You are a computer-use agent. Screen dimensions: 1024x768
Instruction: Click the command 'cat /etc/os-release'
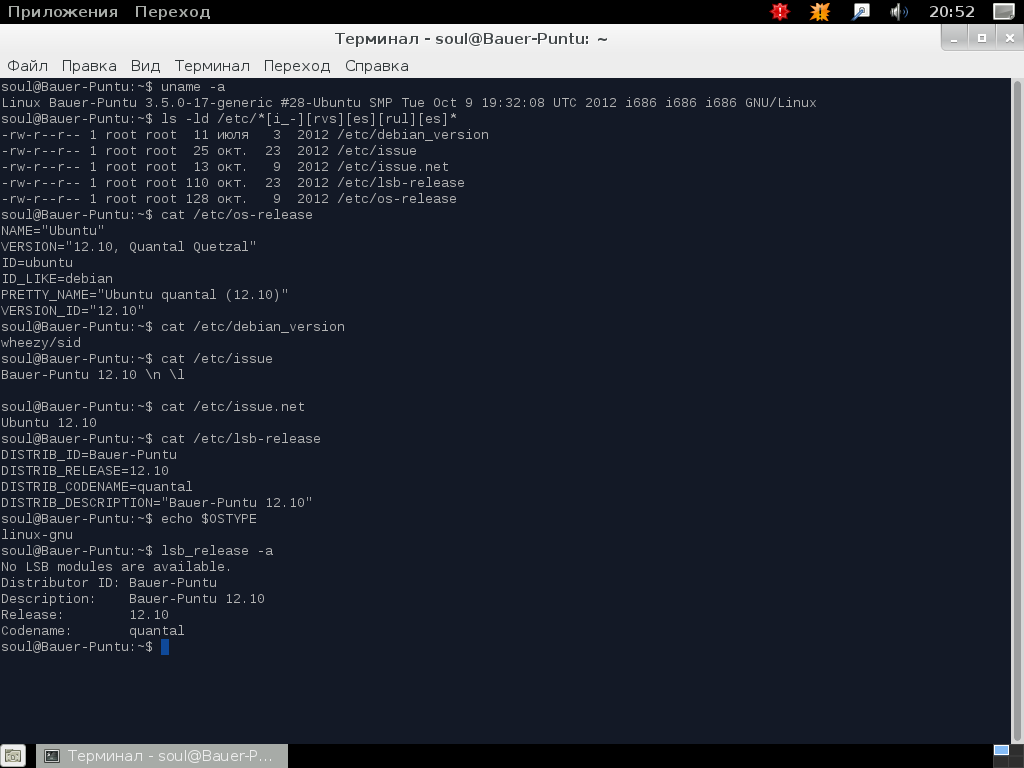(x=236, y=215)
